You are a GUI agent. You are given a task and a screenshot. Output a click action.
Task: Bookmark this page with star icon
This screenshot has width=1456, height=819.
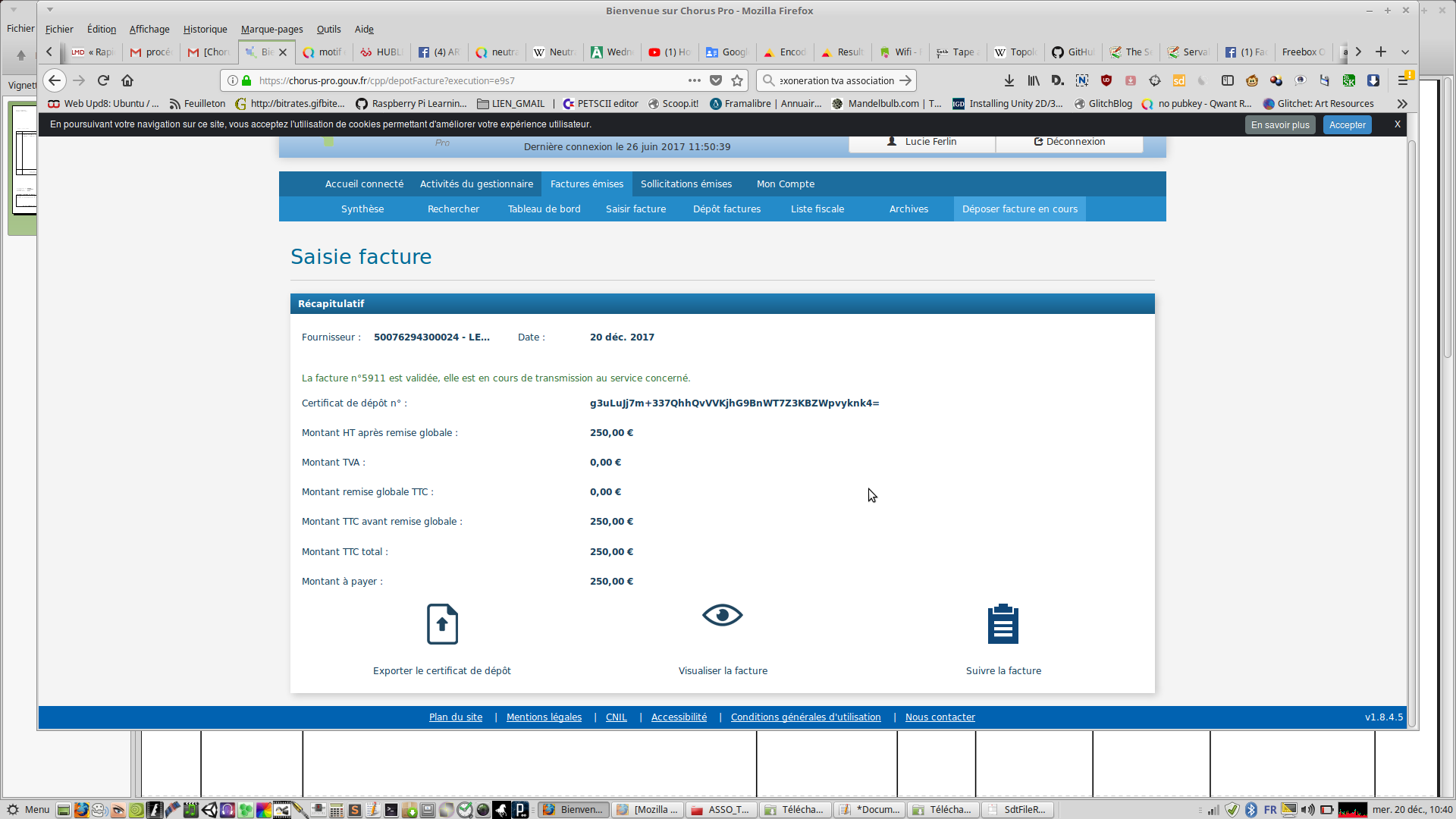point(737,80)
